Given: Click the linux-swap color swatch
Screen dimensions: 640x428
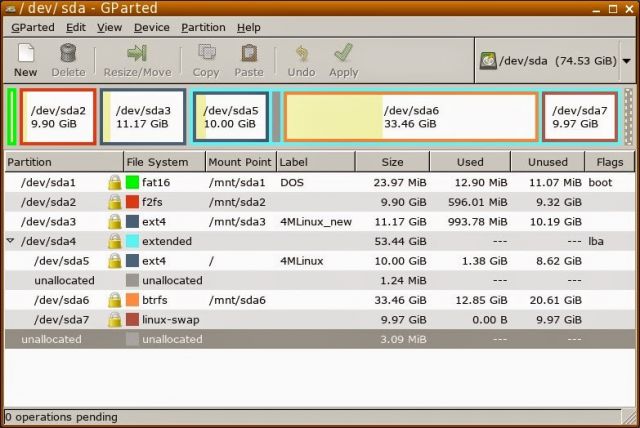Looking at the screenshot, I should [132, 319].
